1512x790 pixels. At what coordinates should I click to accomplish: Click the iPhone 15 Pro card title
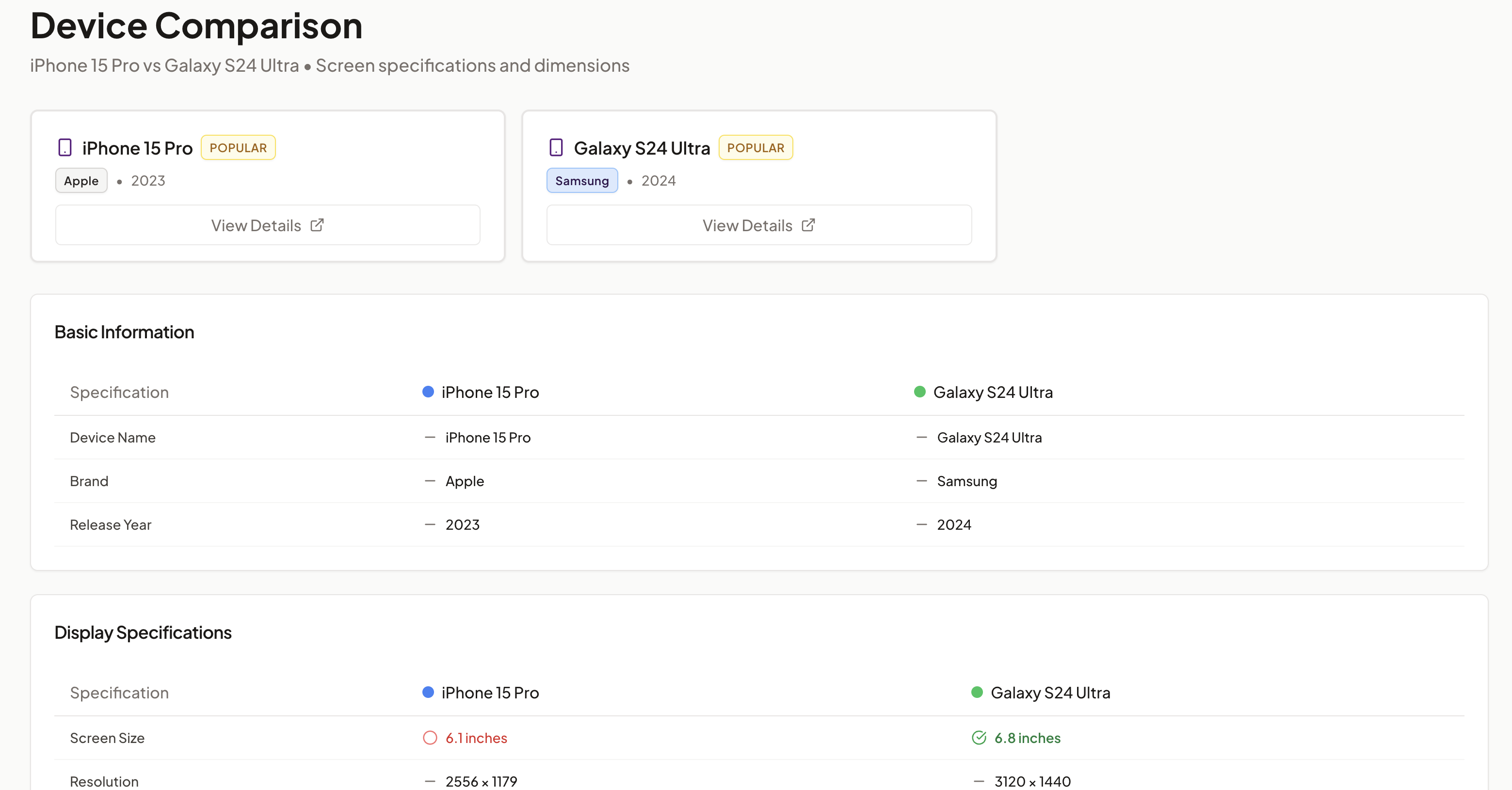click(137, 148)
